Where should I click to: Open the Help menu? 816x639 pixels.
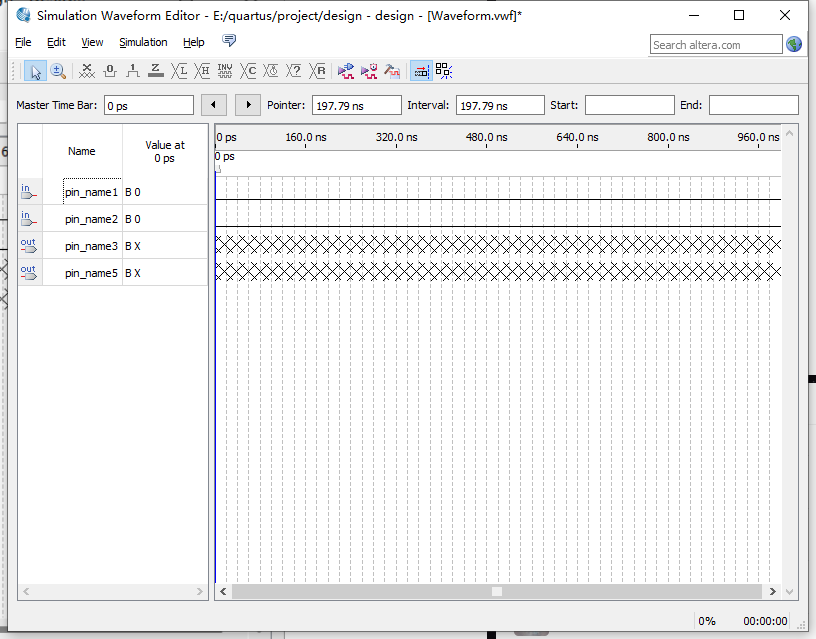(x=194, y=42)
